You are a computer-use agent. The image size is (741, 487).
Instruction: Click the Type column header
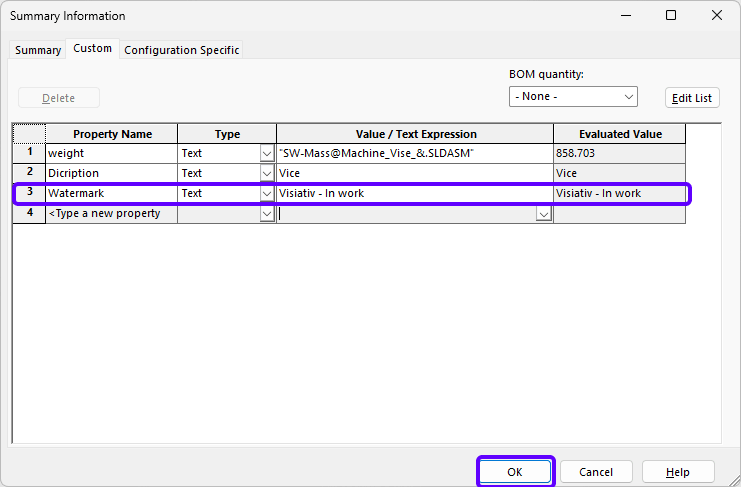[227, 134]
